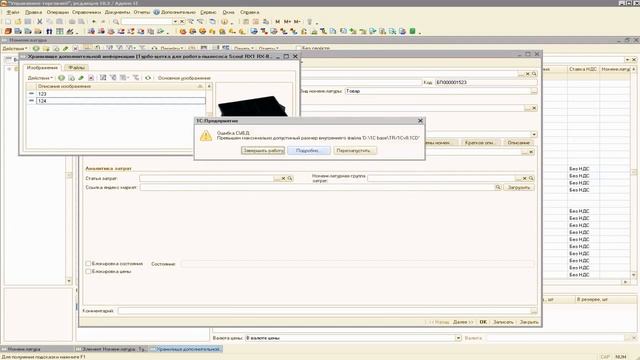Click the green add icon in image storage window
640x360 pixels.
pos(61,78)
